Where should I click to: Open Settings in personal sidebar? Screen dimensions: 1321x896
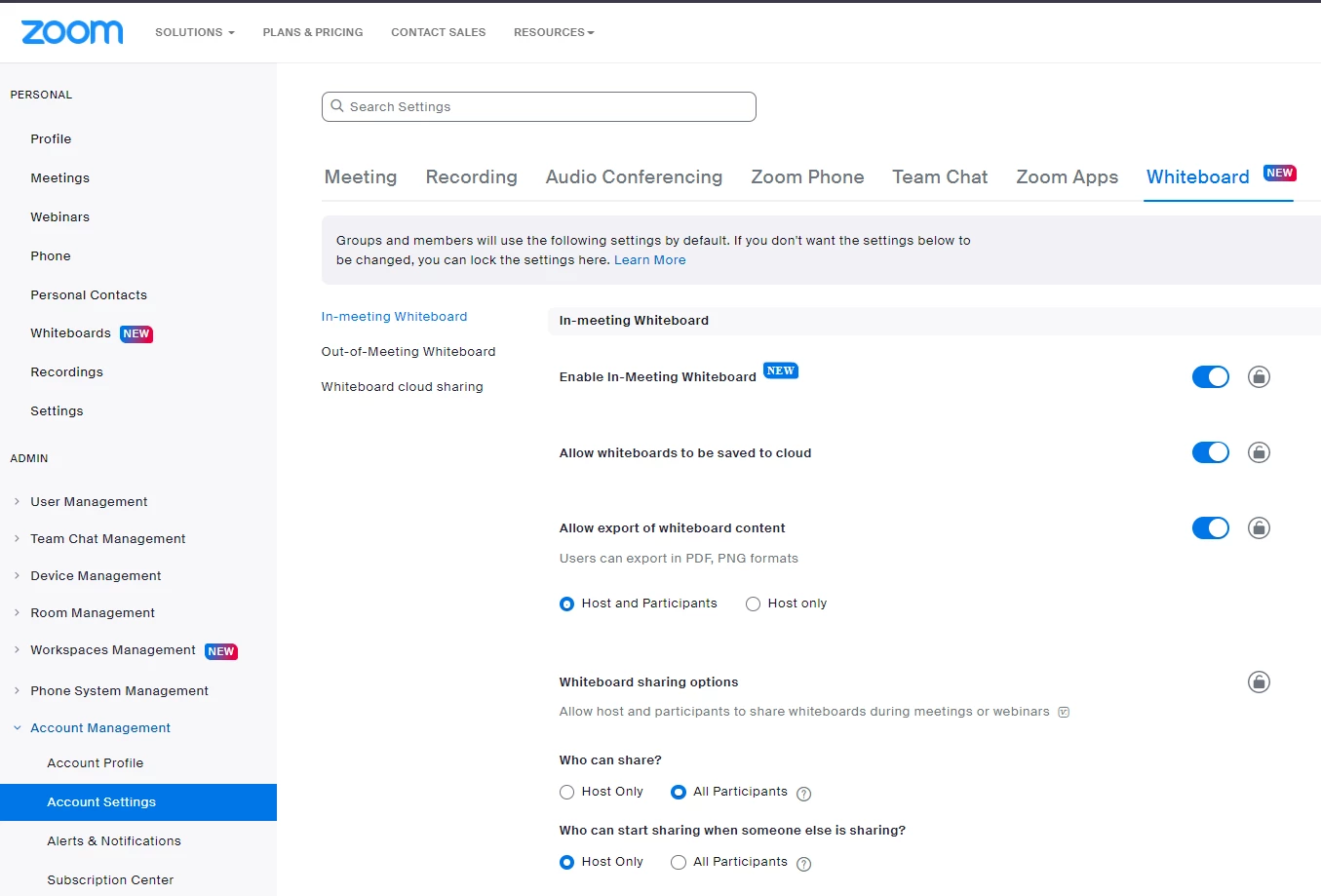pyautogui.click(x=57, y=411)
